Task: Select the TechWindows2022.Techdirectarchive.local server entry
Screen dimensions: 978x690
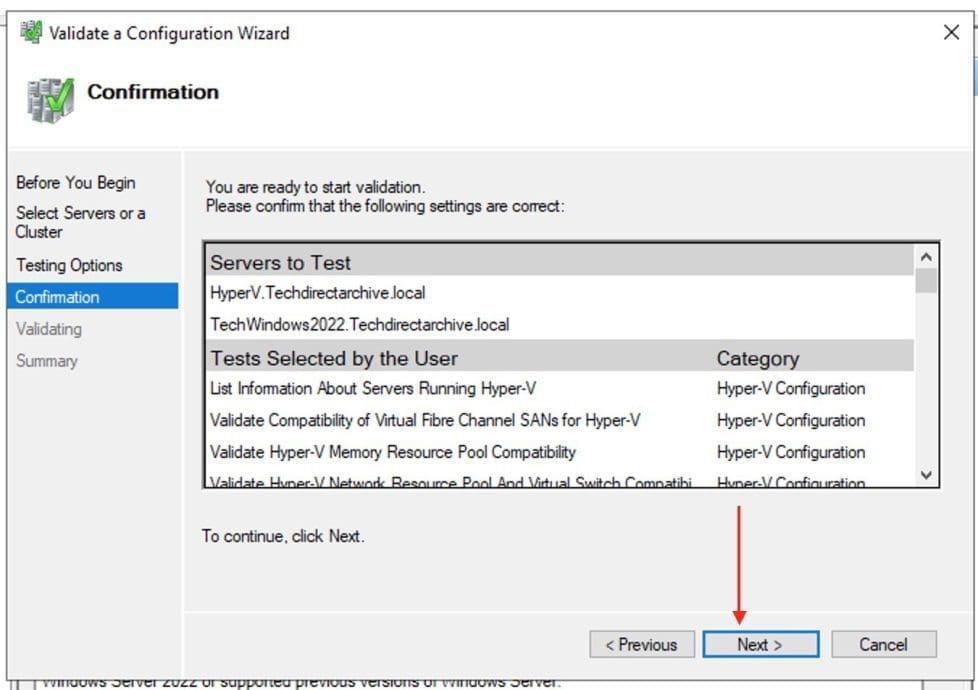Action: [359, 325]
